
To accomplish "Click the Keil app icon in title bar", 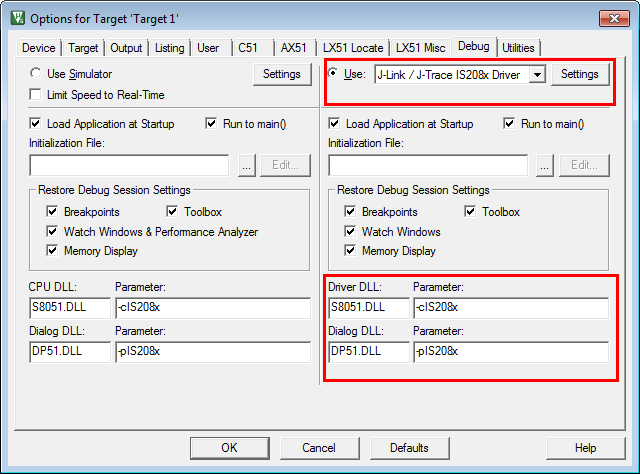I will pos(17,18).
